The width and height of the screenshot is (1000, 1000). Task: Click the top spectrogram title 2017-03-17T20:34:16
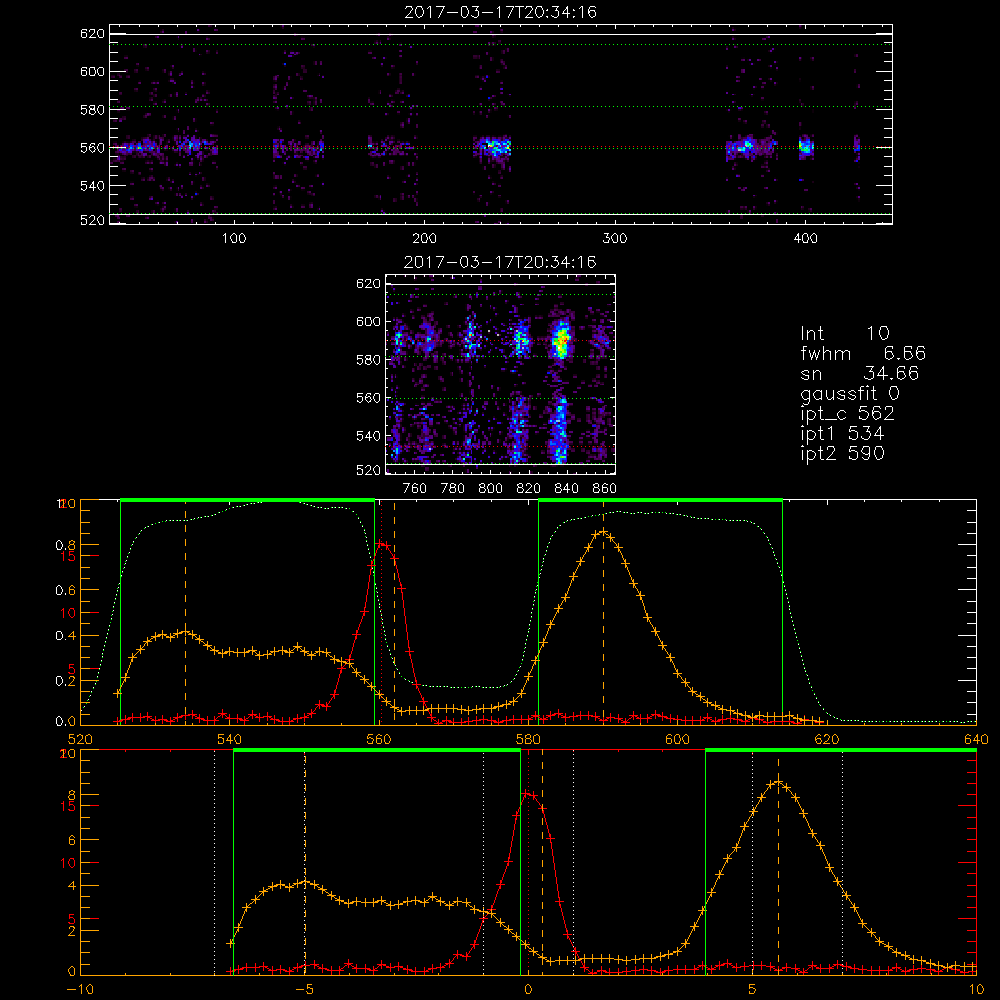click(x=501, y=12)
